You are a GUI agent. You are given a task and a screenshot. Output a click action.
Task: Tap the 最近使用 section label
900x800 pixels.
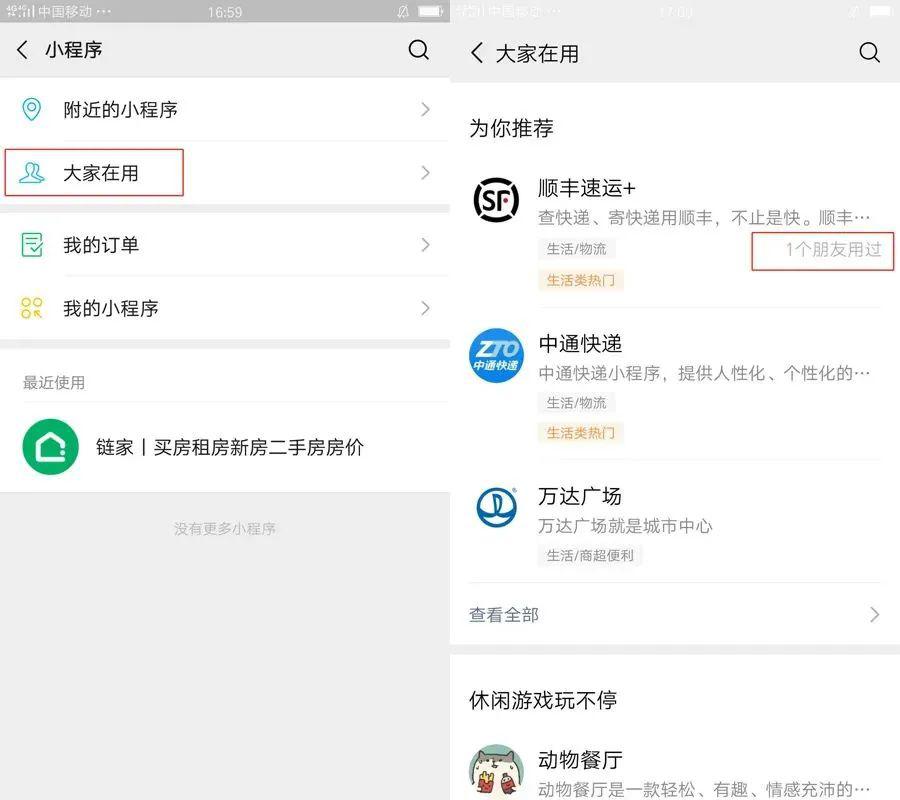54,382
